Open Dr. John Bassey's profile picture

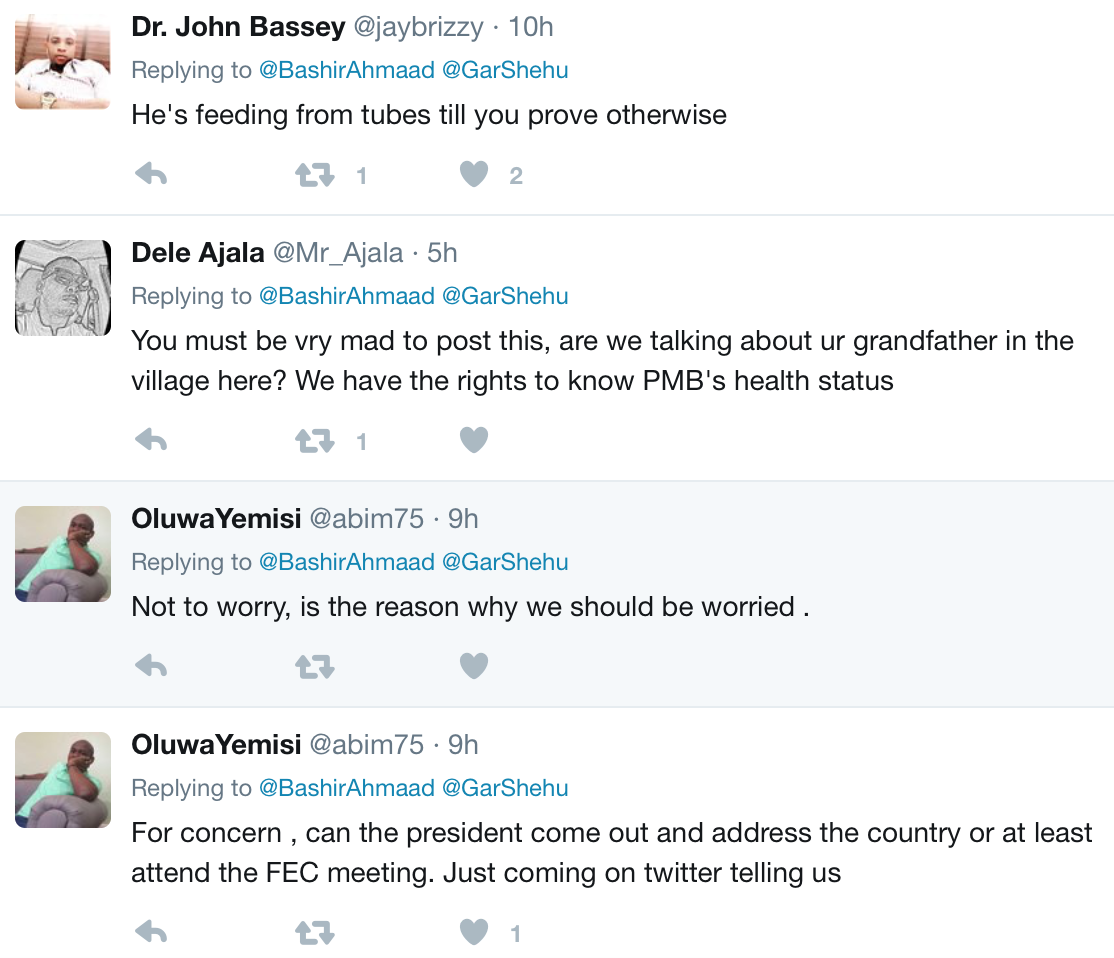click(x=62, y=62)
